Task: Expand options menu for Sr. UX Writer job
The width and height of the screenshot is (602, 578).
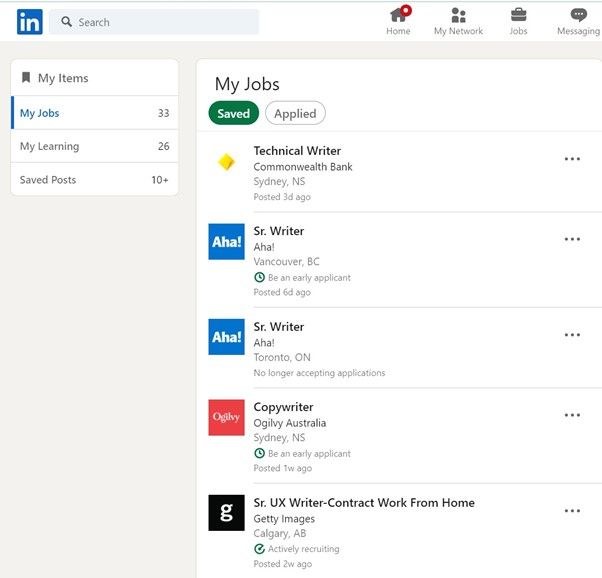Action: (572, 511)
